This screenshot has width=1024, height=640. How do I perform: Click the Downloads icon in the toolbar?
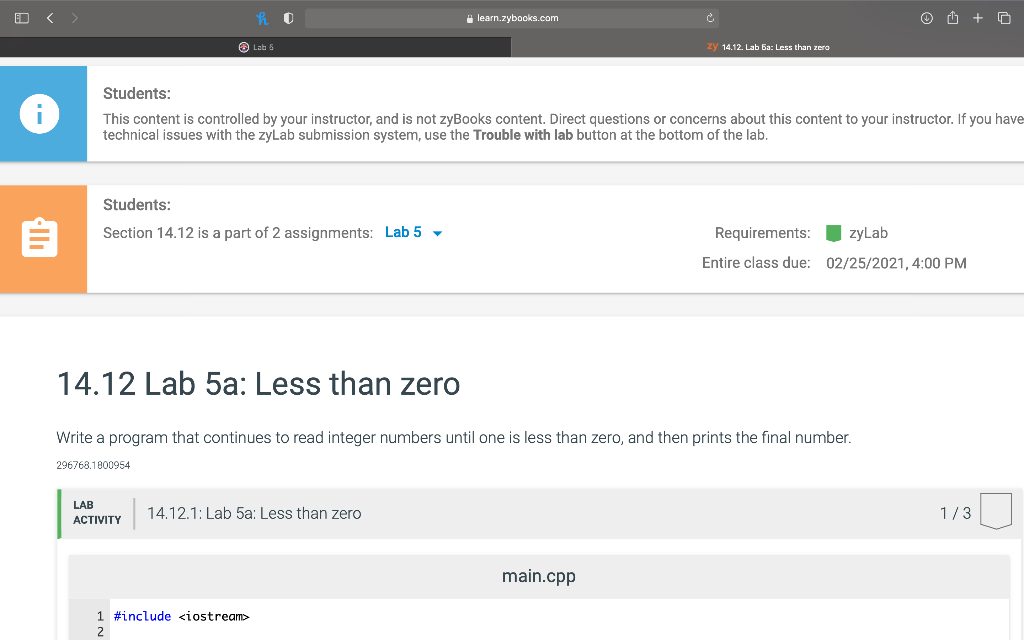(926, 17)
